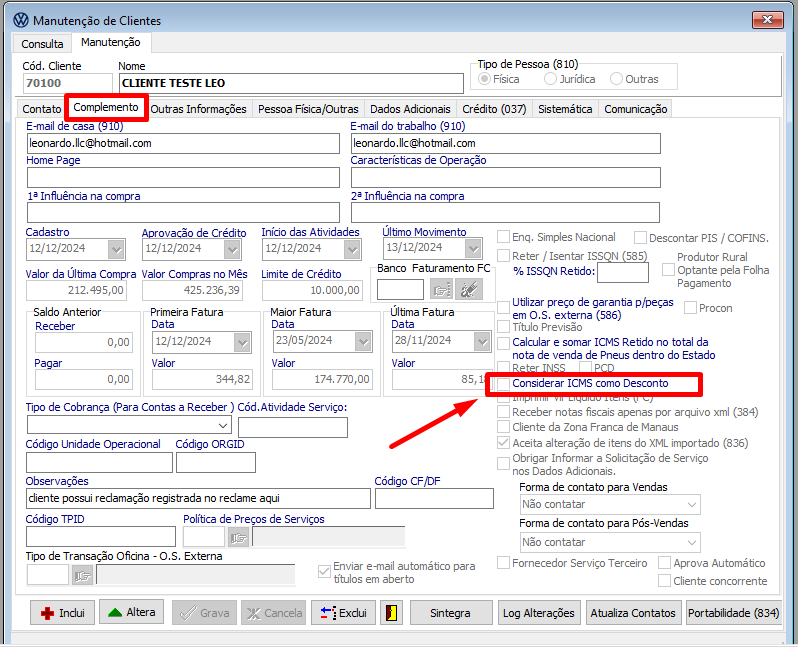Image resolution: width=798 pixels, height=647 pixels.
Task: Open the Comunicação tab
Action: coord(636,109)
